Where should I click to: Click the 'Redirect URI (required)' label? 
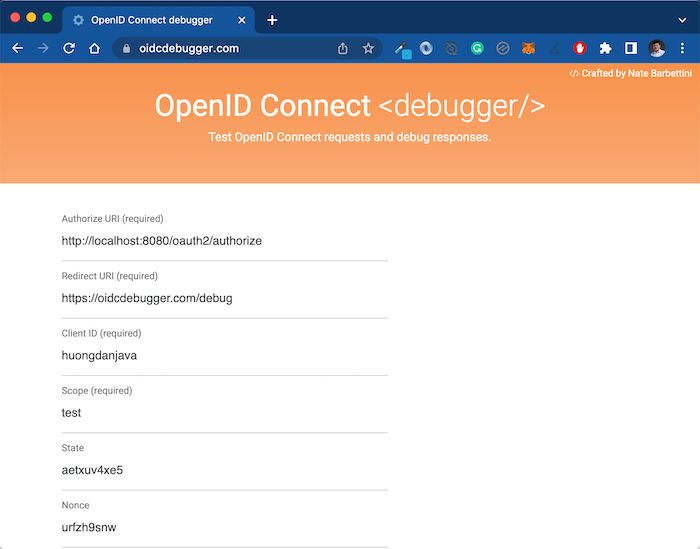(110, 276)
